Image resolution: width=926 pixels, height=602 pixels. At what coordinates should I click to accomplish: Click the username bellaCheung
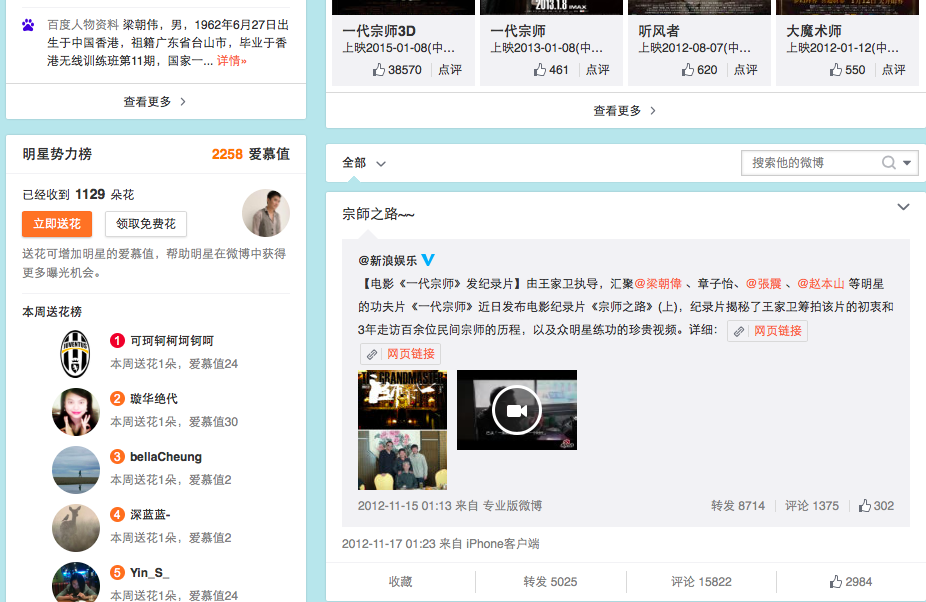(166, 457)
